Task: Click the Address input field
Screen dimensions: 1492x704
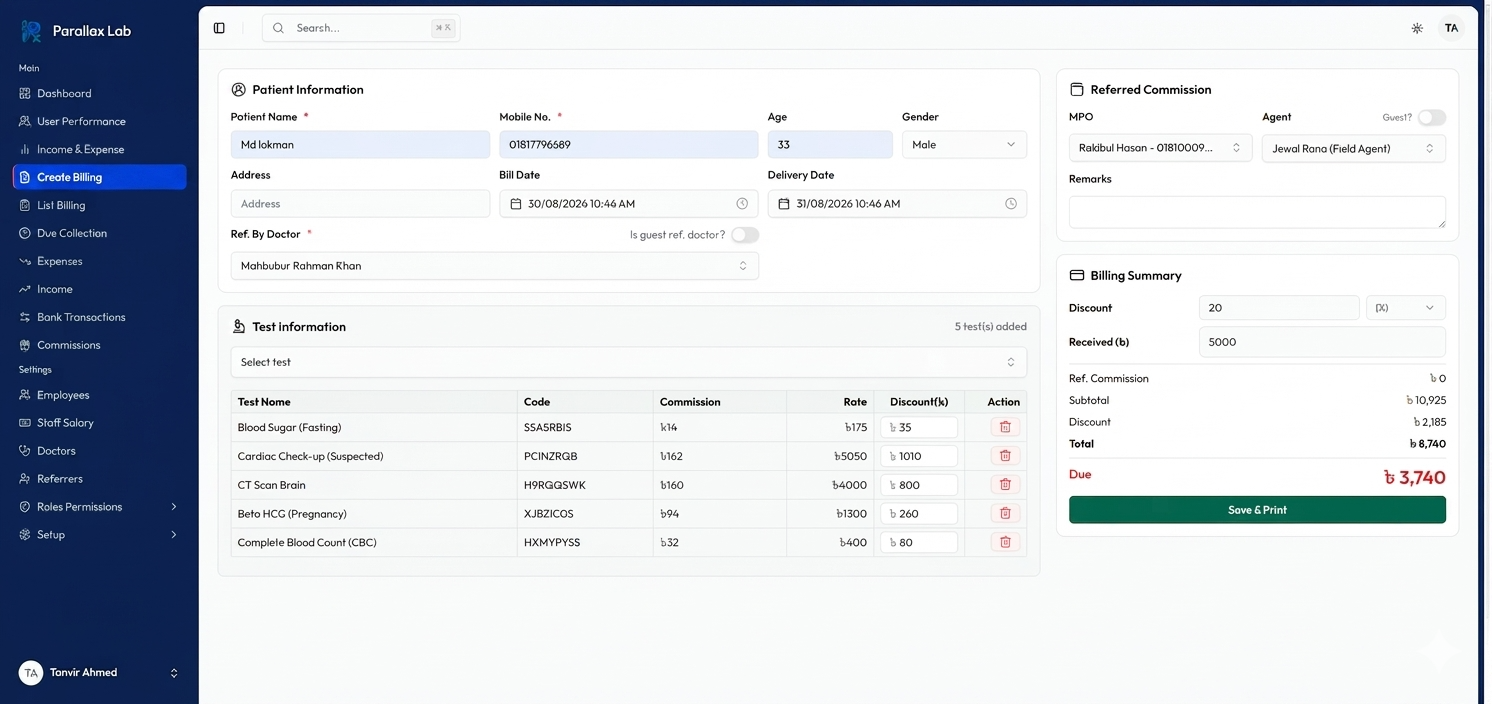Action: pyautogui.click(x=360, y=204)
